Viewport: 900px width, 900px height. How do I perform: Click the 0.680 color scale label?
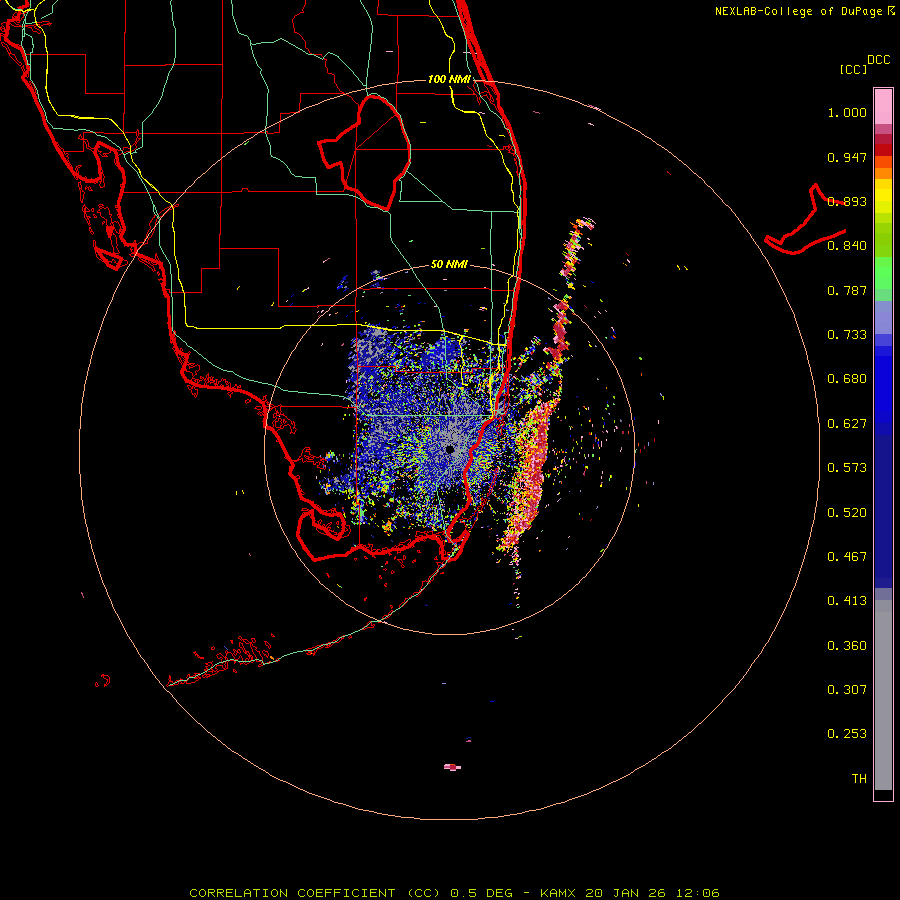point(847,379)
